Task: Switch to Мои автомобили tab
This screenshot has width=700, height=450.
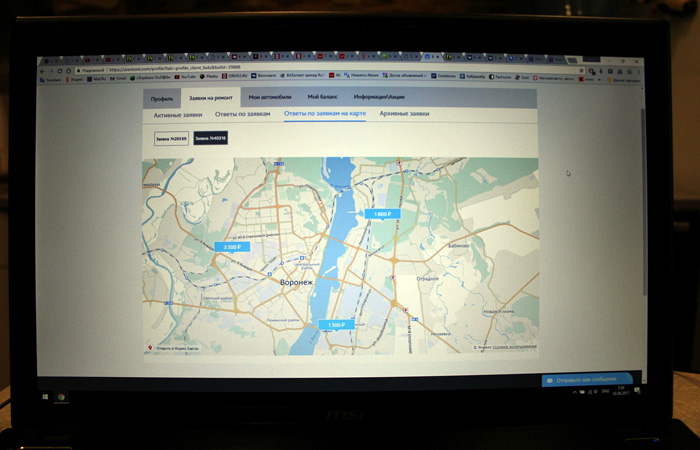Action: [x=268, y=97]
